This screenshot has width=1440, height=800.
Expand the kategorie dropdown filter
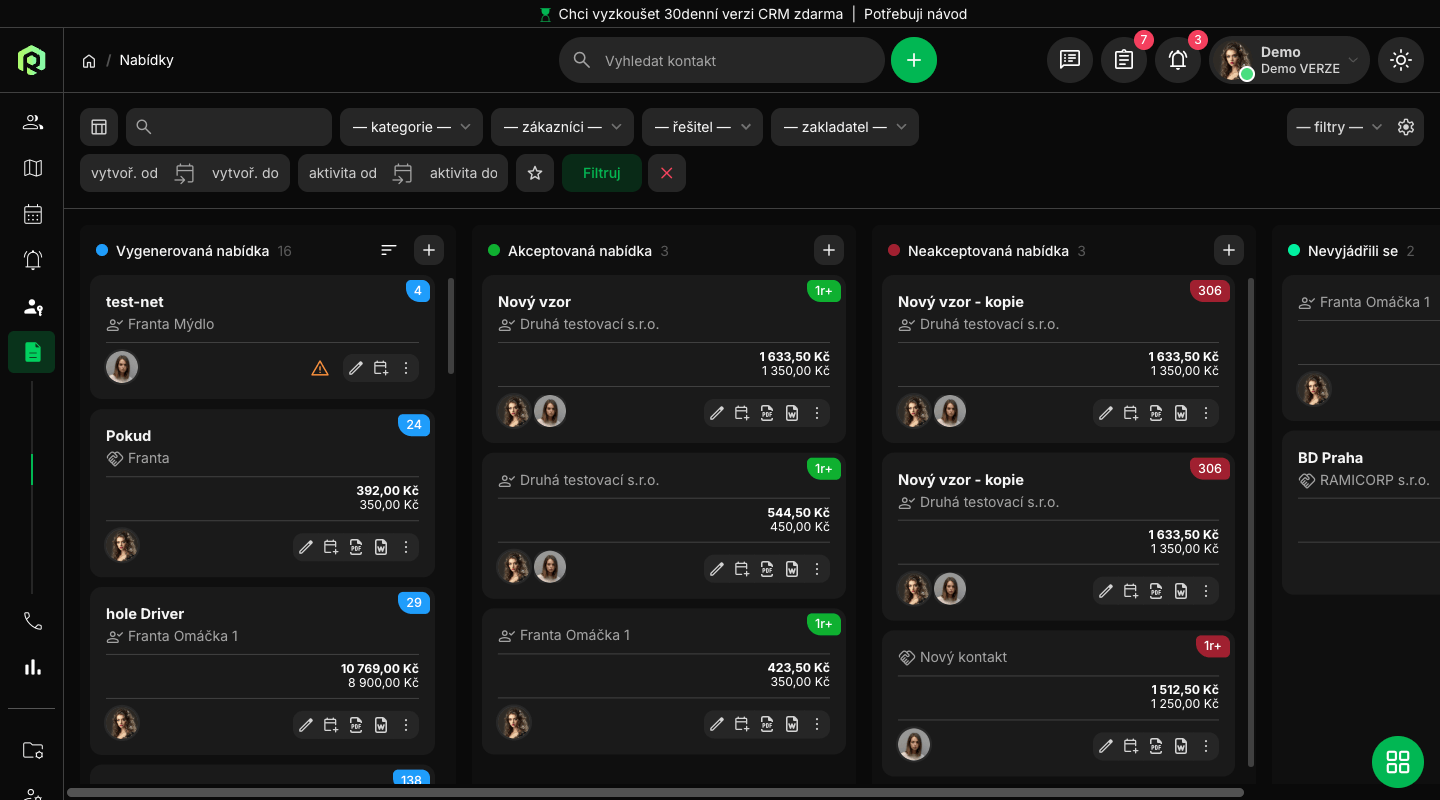coord(411,127)
